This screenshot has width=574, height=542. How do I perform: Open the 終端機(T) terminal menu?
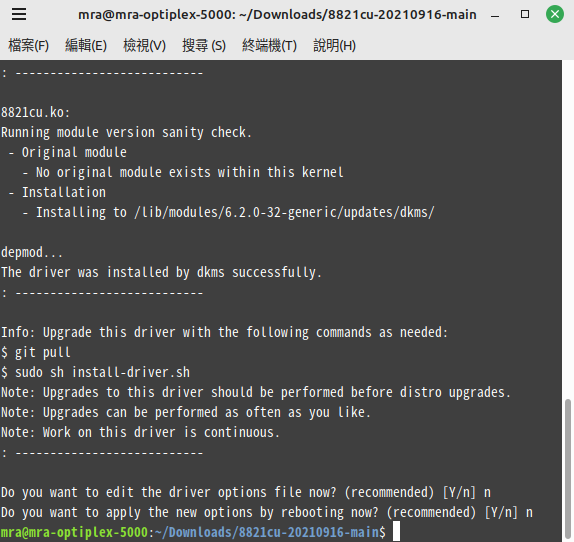coord(269,46)
